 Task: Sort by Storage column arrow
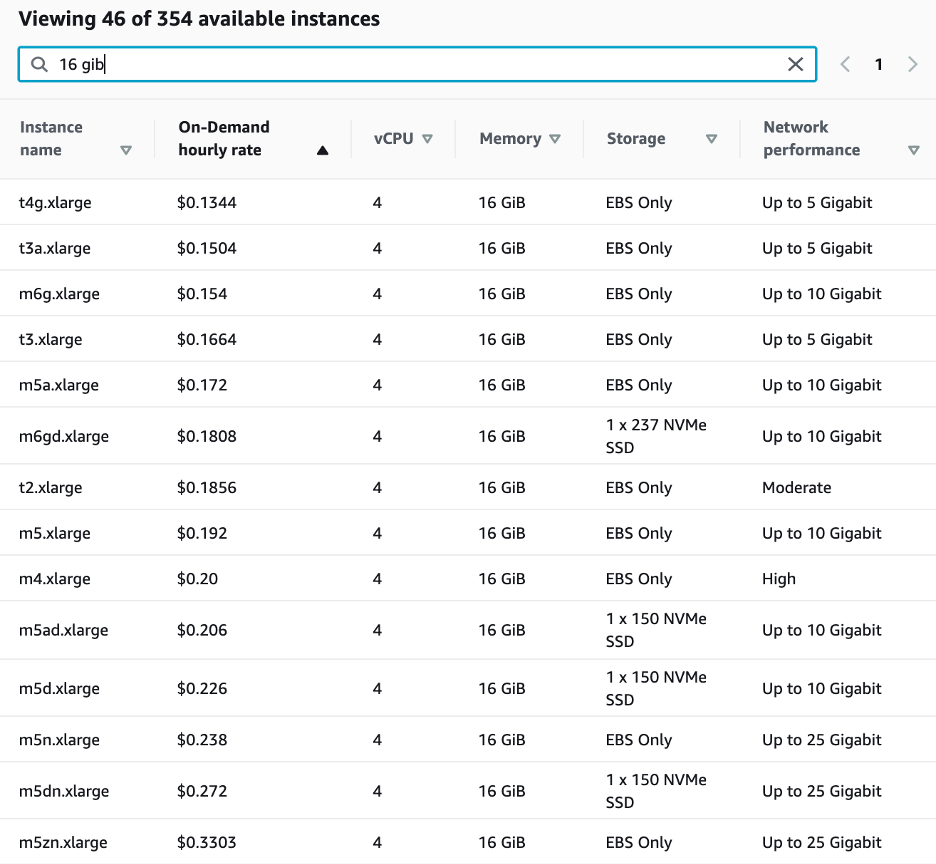pos(711,139)
